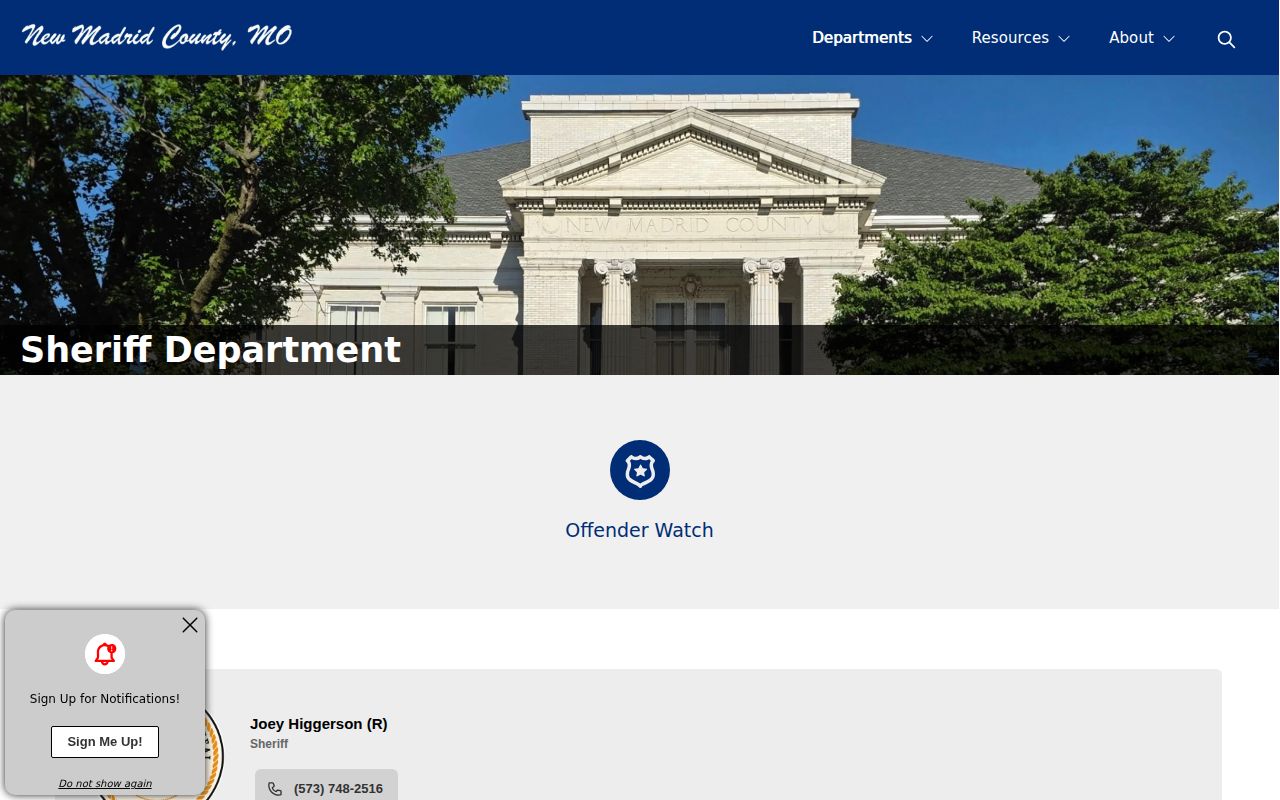Viewport: 1280px width, 800px height.
Task: Expand the Resources menu
Action: click(x=1020, y=38)
